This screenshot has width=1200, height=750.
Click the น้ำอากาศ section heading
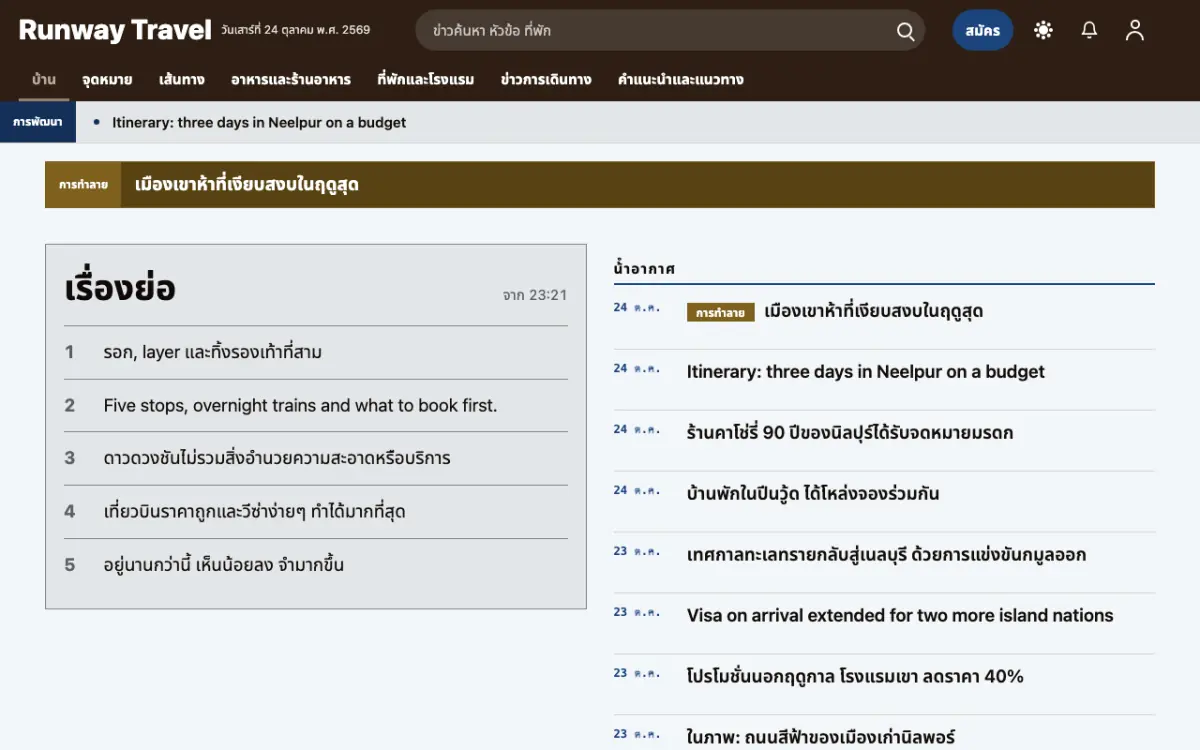(645, 269)
